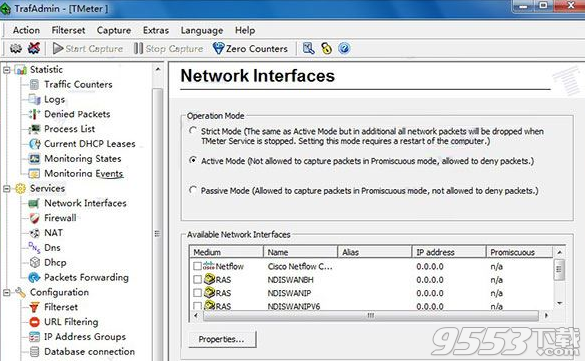This screenshot has height=361, width=585.
Task: Click the URL Filtering stop icon
Action: [34, 322]
